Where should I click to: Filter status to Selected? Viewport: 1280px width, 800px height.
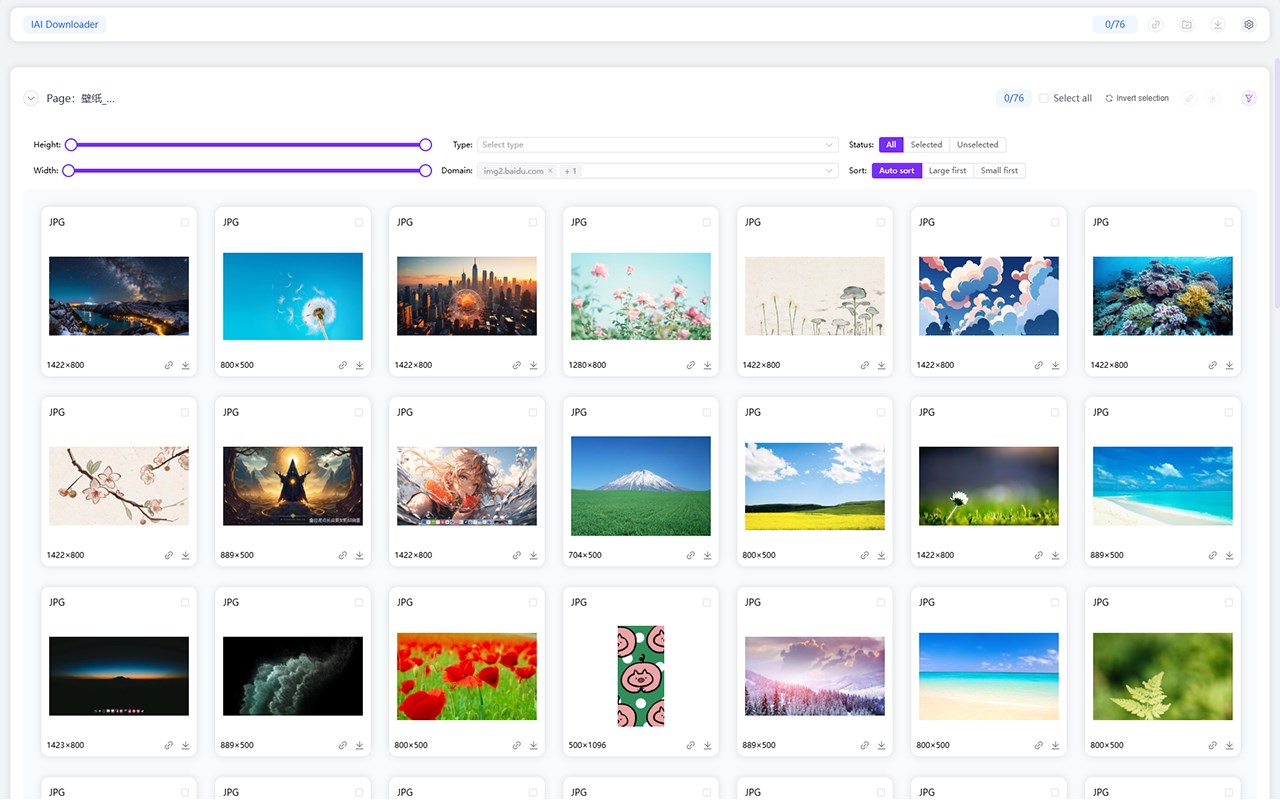point(926,145)
